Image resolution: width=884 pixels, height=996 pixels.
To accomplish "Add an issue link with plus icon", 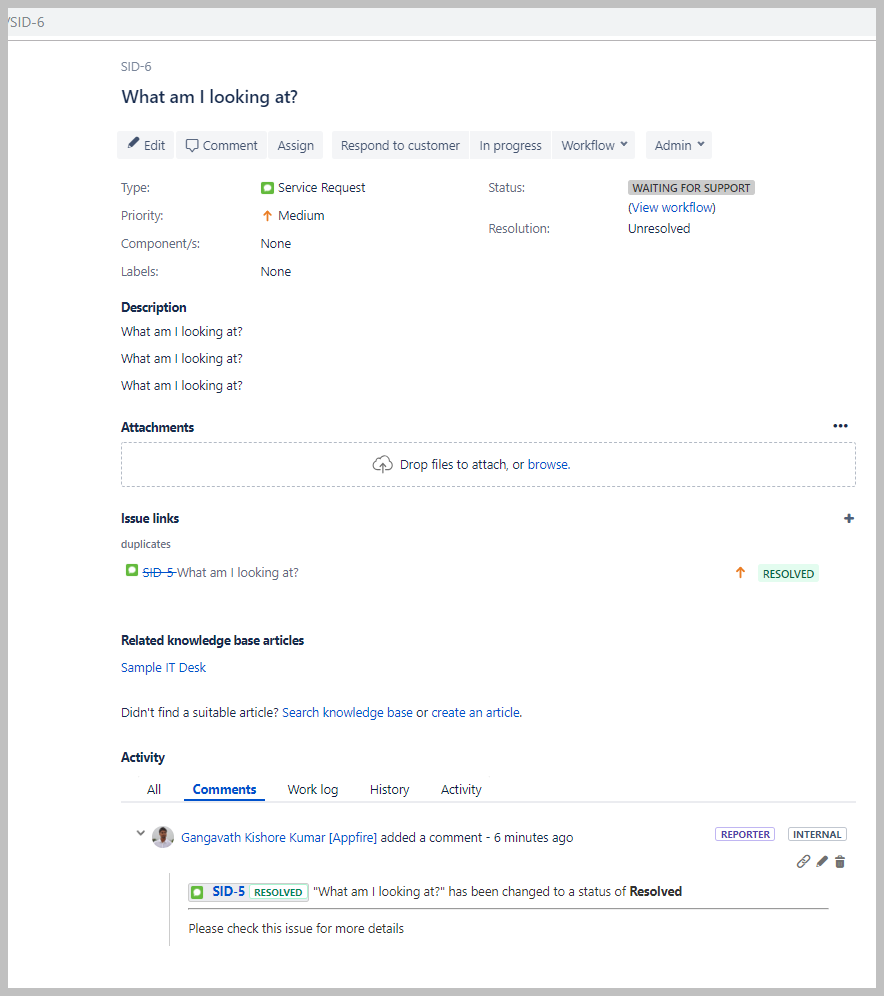I will (848, 519).
